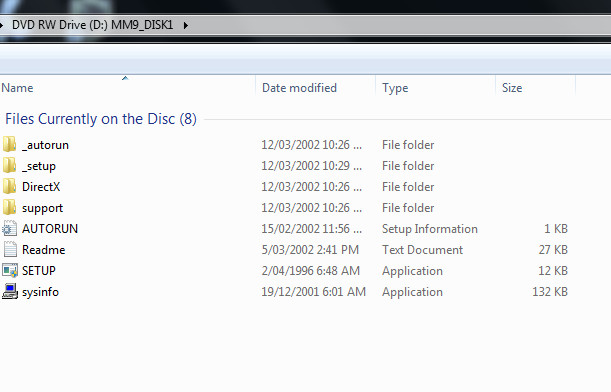Select the SETUP application icon

pyautogui.click(x=10, y=271)
